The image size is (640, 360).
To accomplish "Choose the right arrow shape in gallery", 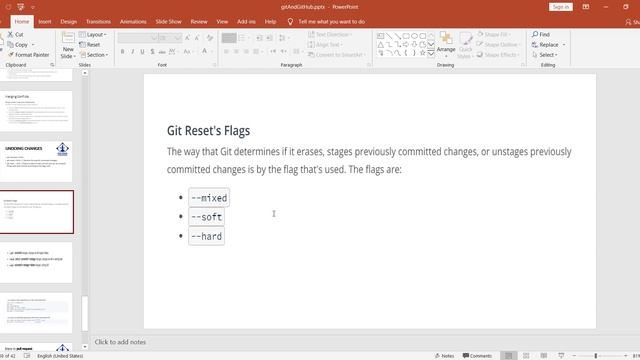I will click(406, 44).
